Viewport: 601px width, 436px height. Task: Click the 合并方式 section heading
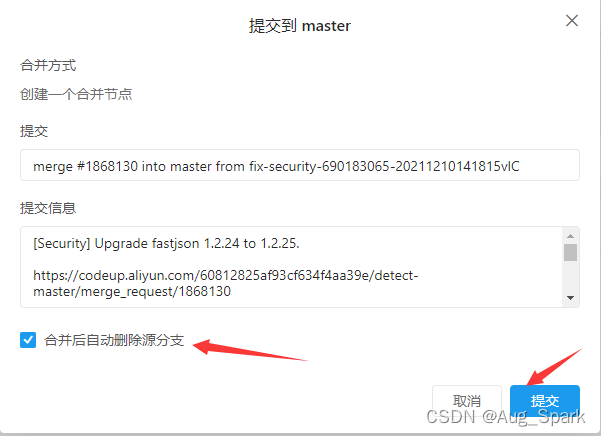point(48,65)
